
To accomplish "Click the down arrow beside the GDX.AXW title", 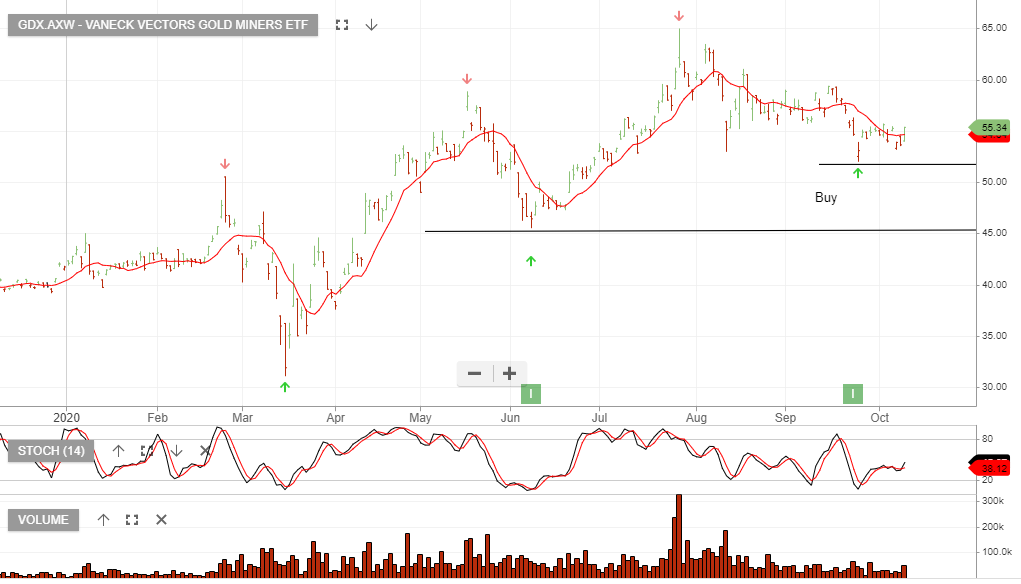I will pos(371,25).
